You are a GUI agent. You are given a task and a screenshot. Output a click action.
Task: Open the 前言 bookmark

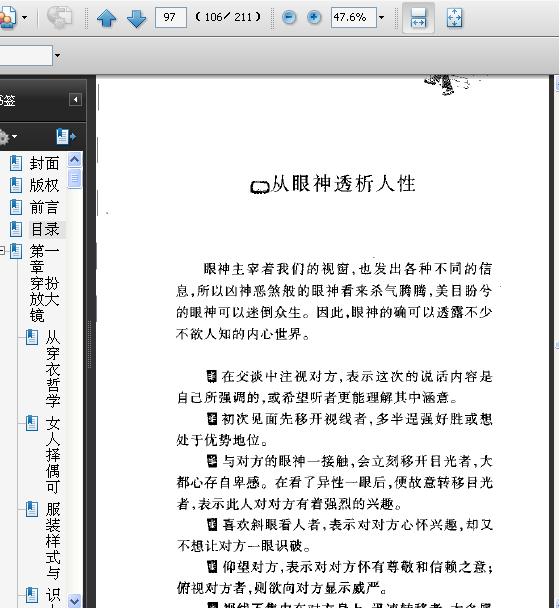(x=44, y=207)
